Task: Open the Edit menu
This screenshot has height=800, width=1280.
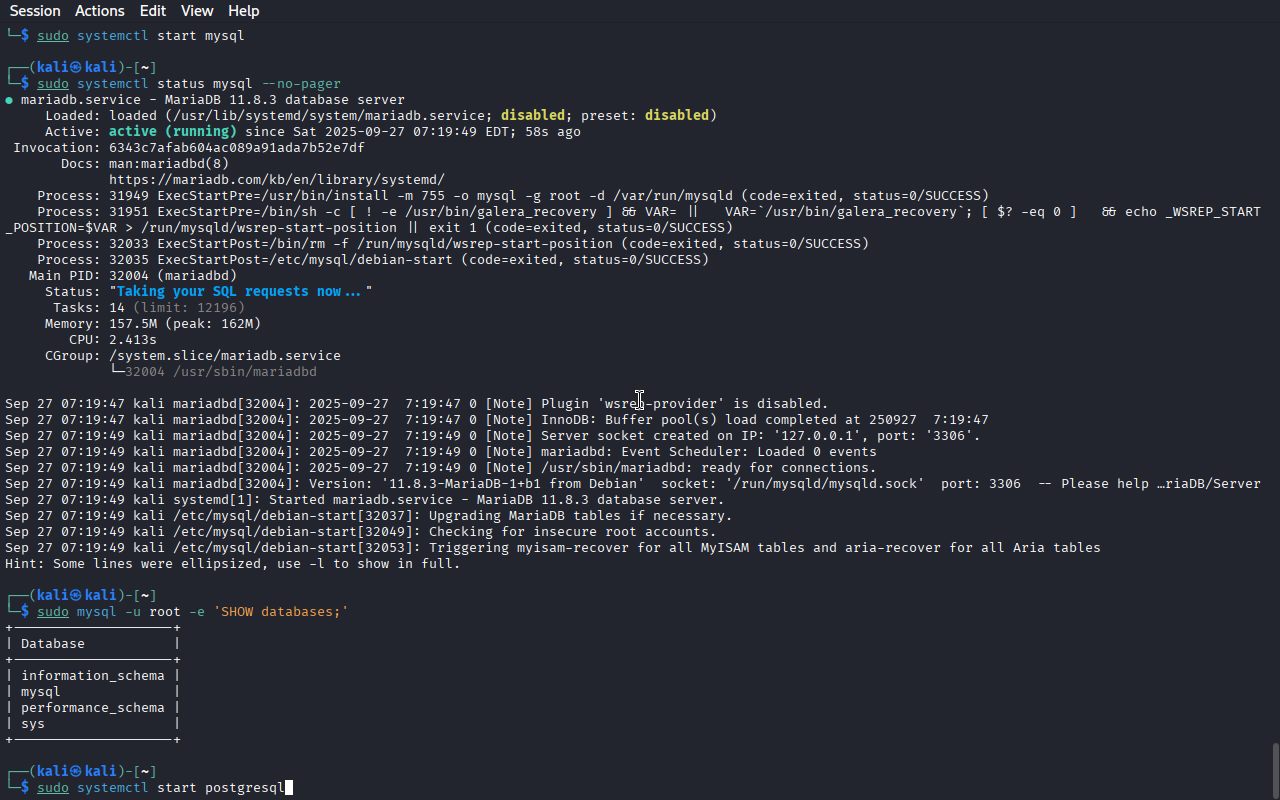Action: [153, 11]
